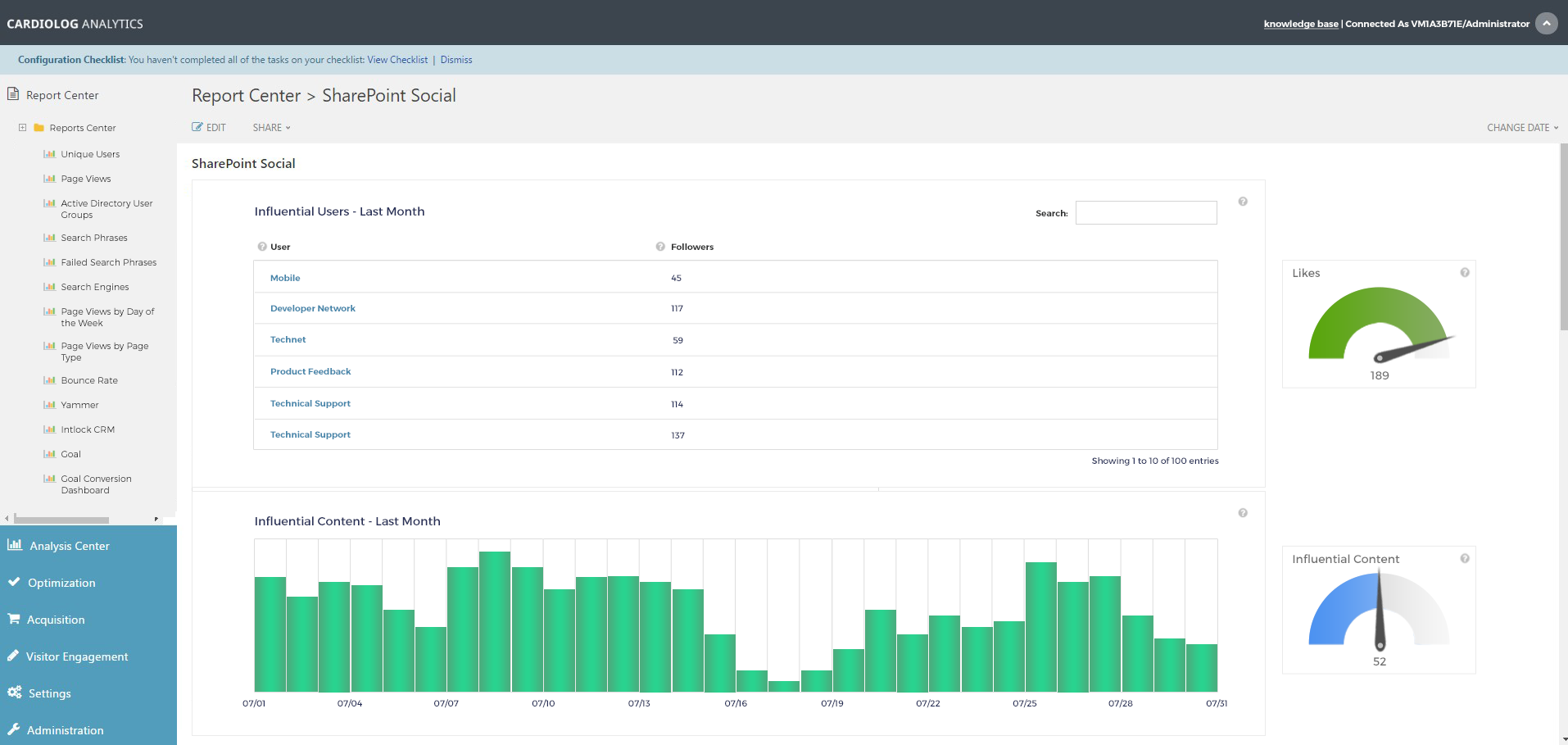Image resolution: width=1568 pixels, height=745 pixels.
Task: Click the help icon beside User column
Action: click(262, 247)
